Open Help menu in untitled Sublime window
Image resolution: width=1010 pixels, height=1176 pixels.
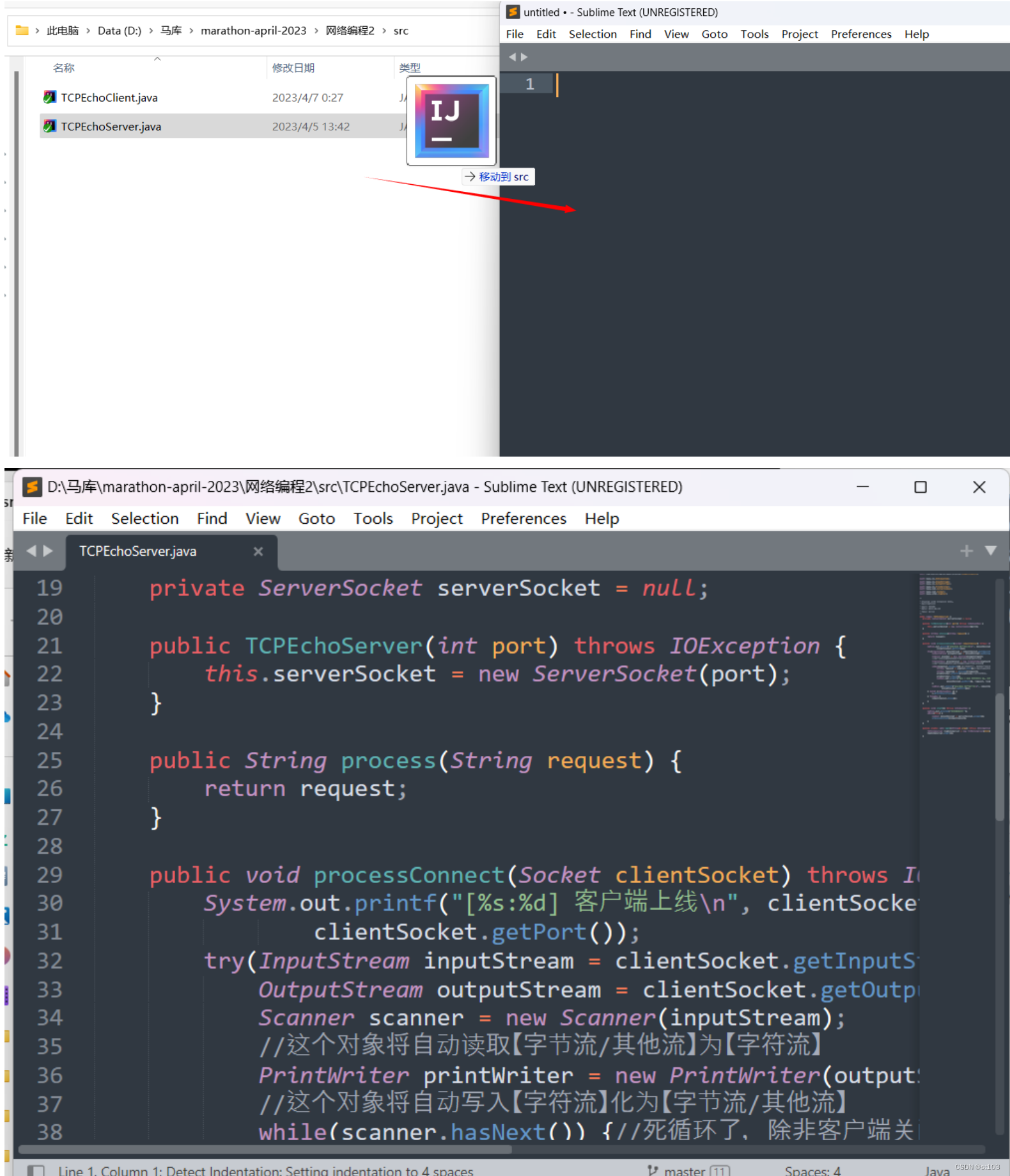[916, 34]
